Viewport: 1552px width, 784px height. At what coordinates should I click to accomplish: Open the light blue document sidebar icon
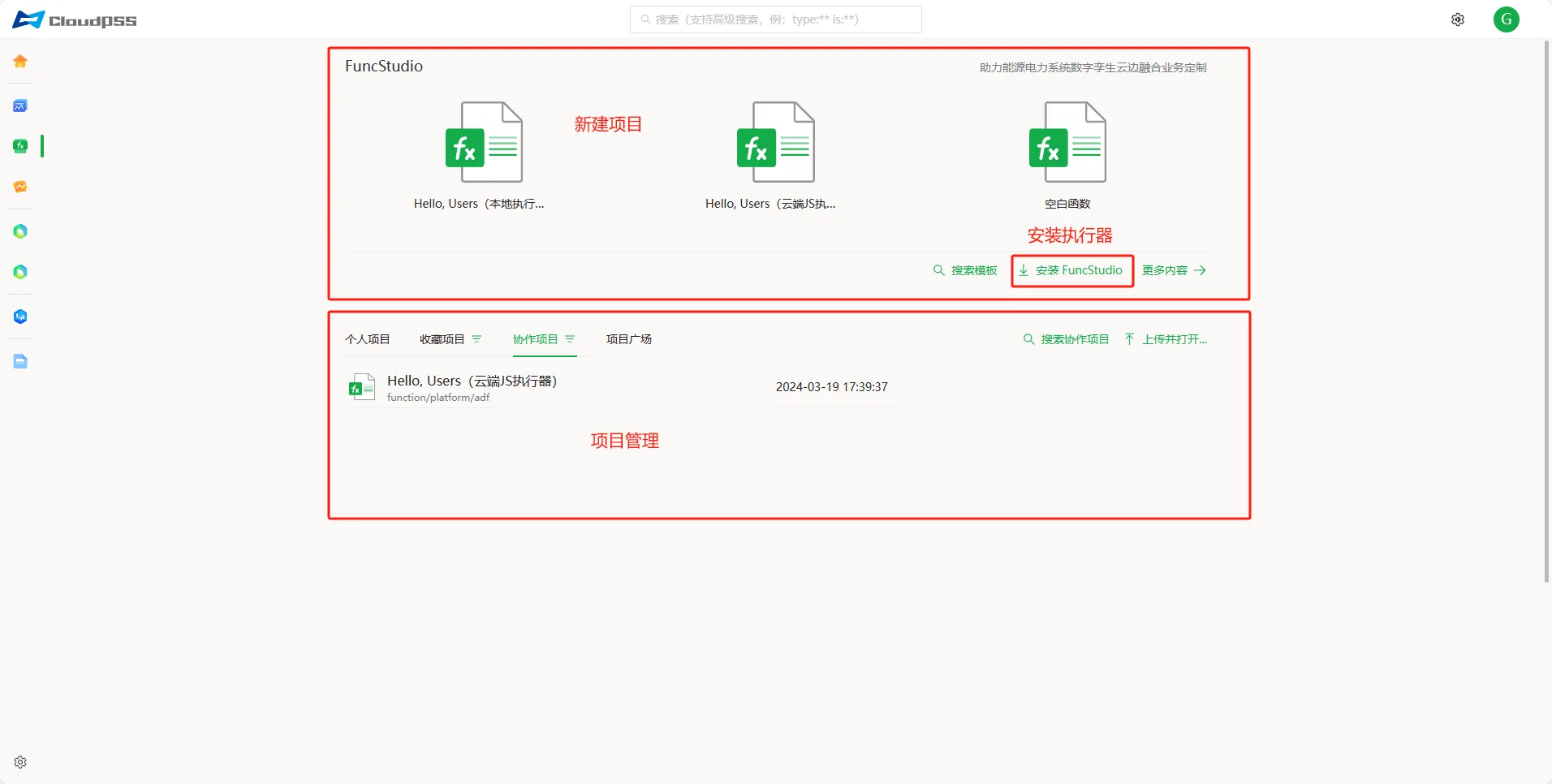tap(20, 361)
